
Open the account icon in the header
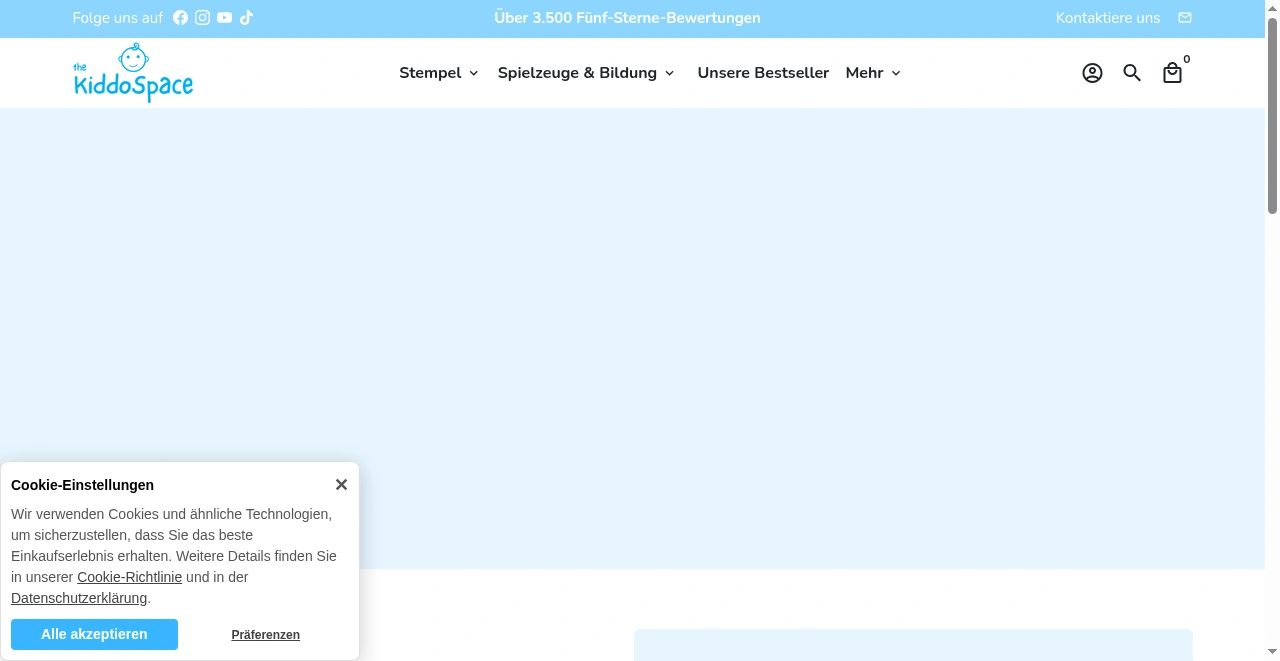point(1092,72)
